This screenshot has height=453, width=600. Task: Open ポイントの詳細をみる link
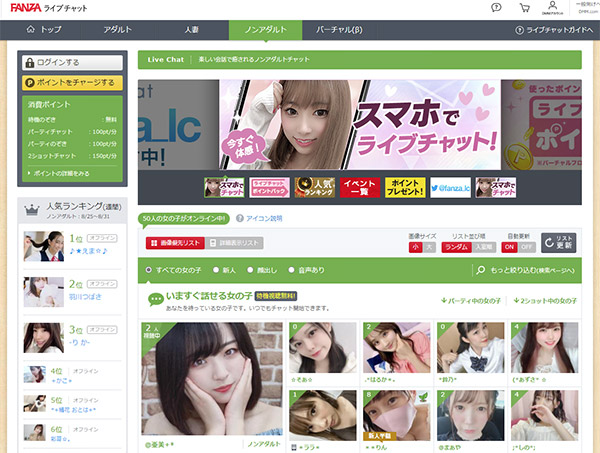coord(59,173)
